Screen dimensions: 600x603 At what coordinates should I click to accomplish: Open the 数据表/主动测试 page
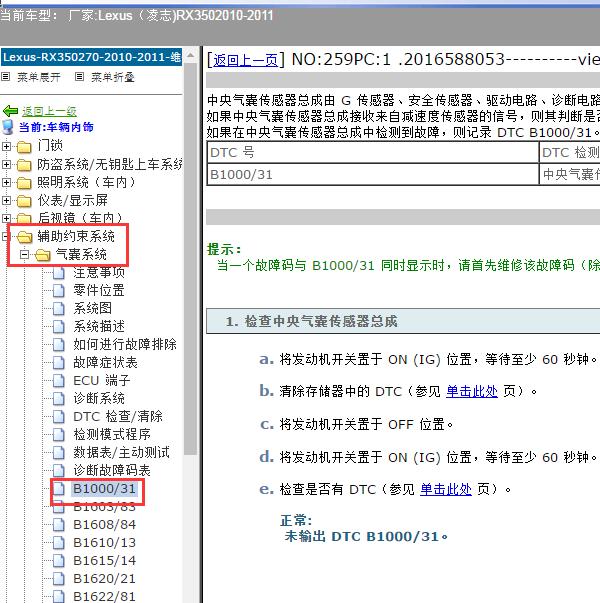[x=121, y=453]
